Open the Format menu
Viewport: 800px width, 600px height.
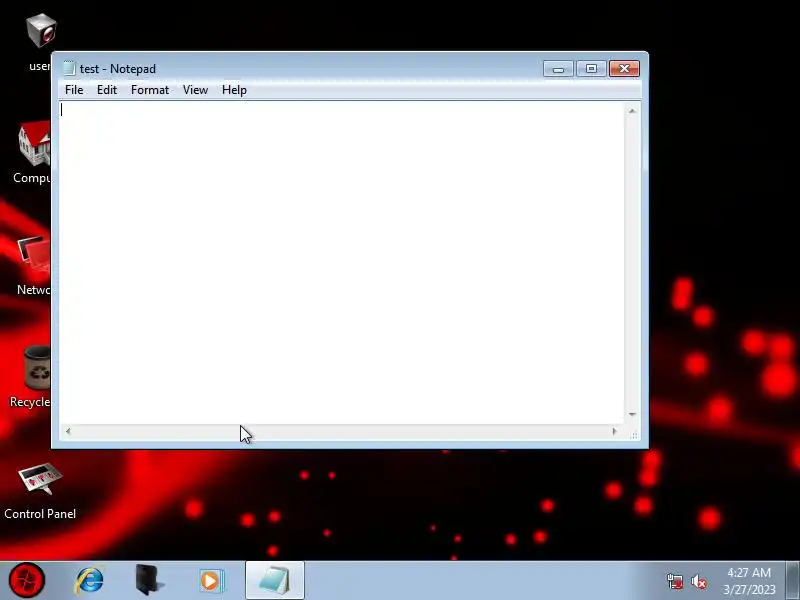(149, 90)
